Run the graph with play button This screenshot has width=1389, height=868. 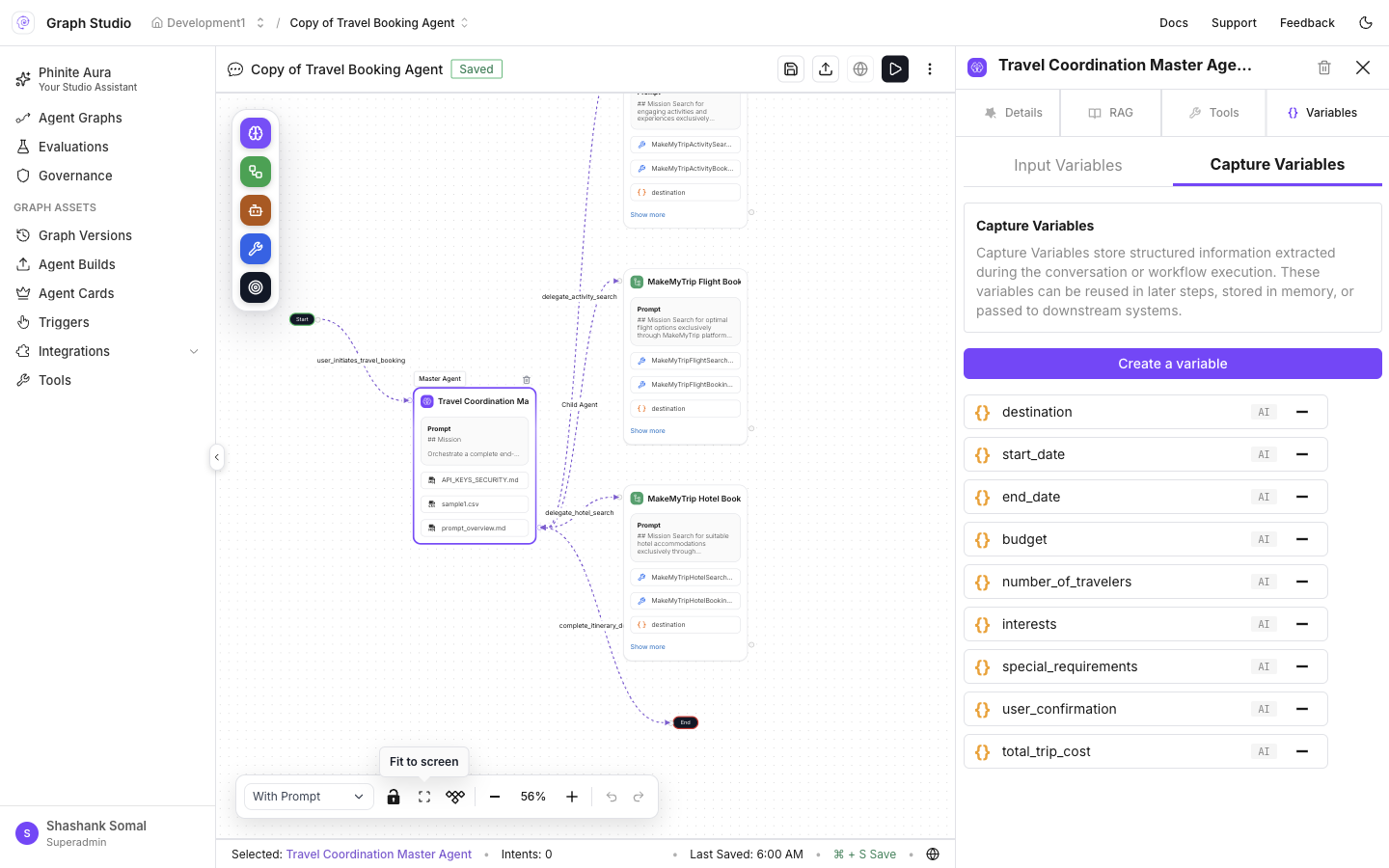[895, 69]
